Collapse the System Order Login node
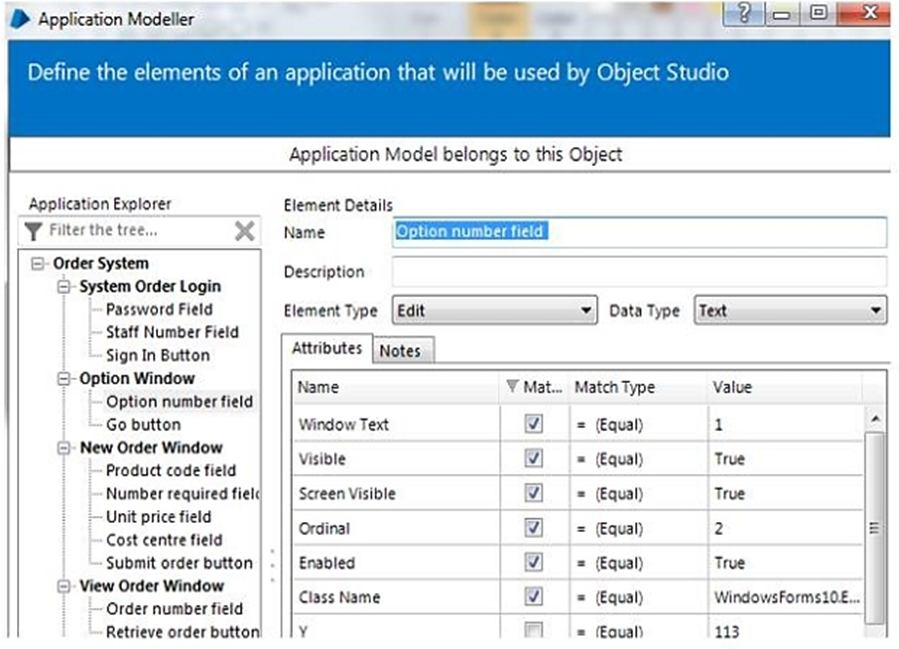899x649 pixels. point(66,287)
